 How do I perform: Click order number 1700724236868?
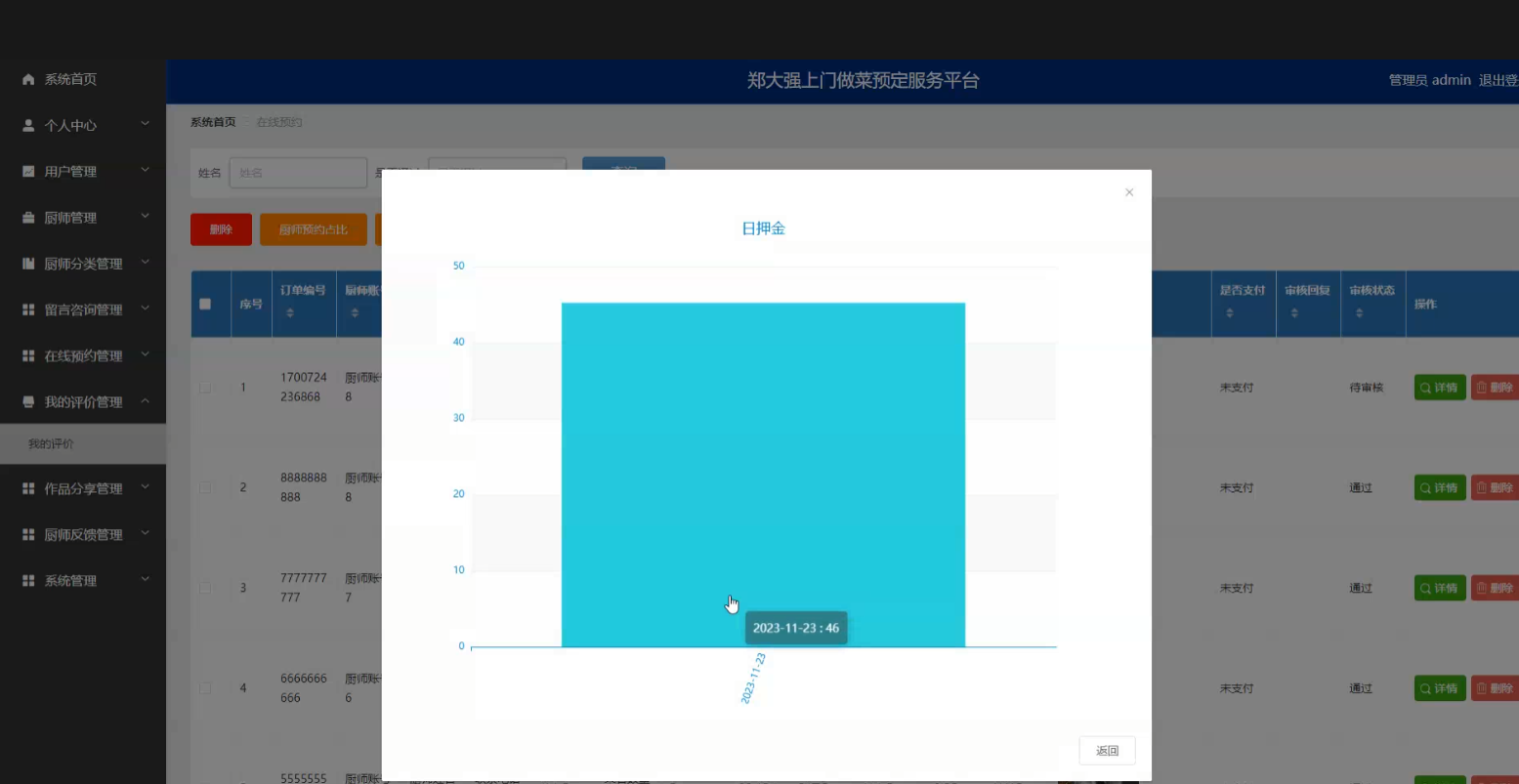point(304,388)
